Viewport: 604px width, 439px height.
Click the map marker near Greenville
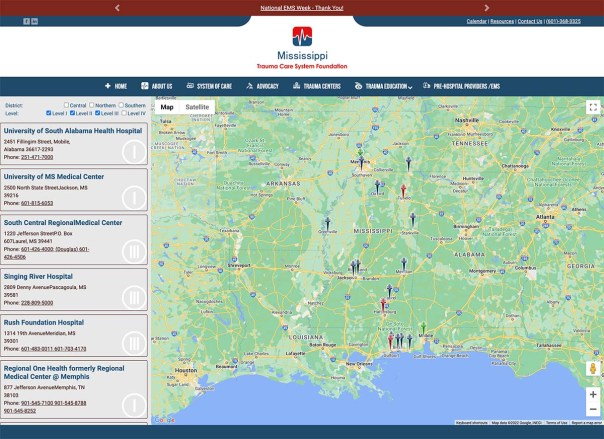327,224
